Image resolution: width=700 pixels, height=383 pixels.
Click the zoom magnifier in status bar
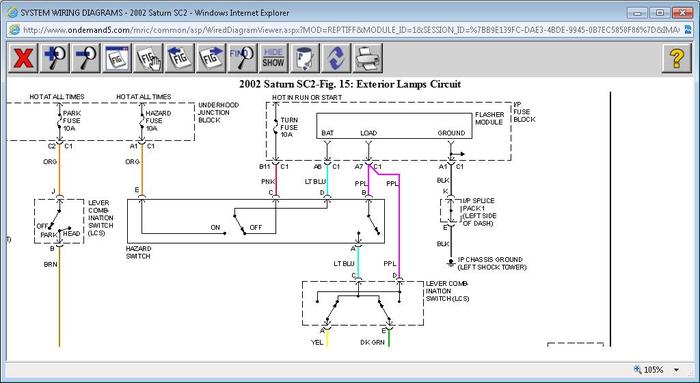click(638, 370)
